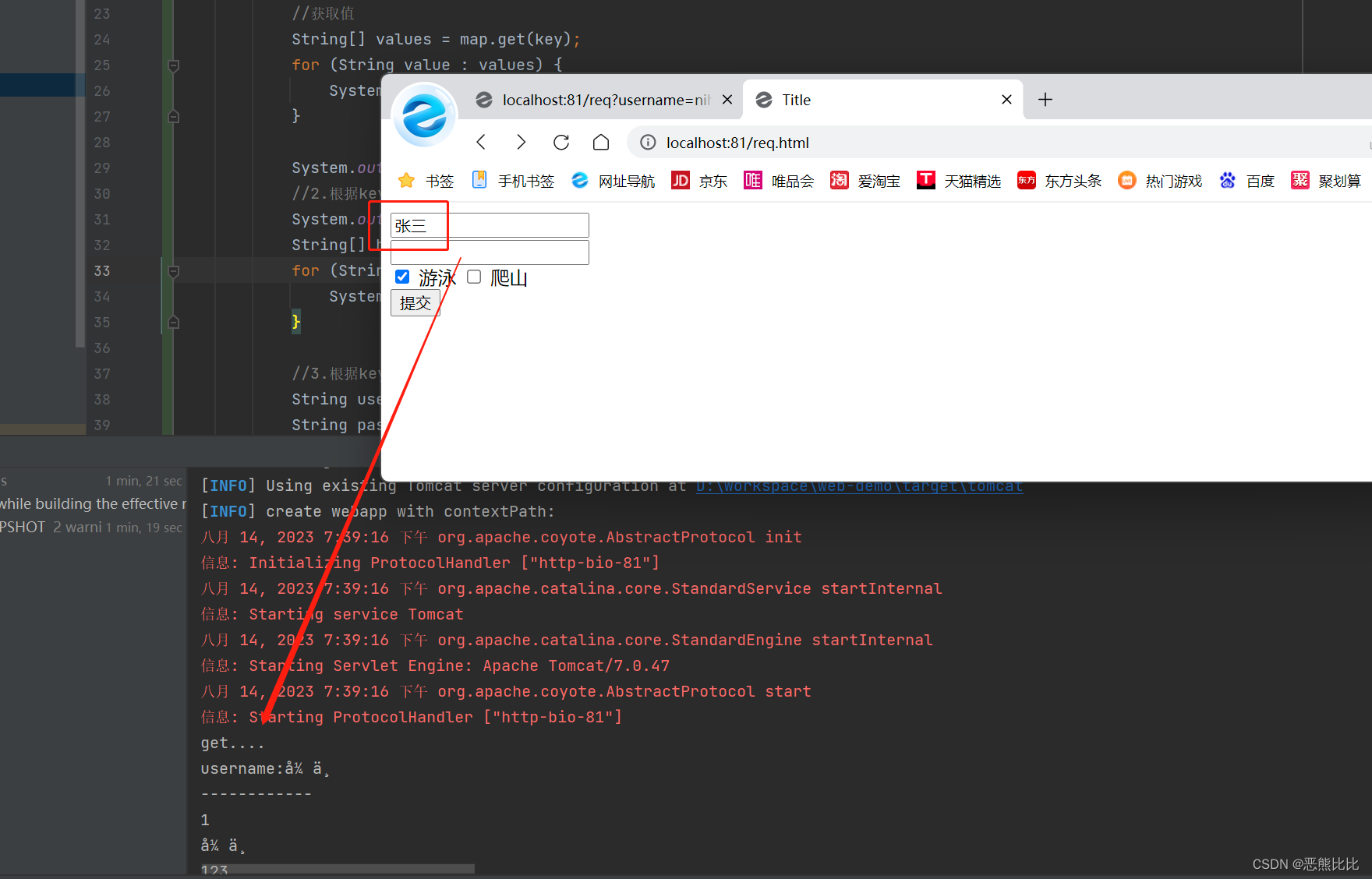1372x879 pixels.
Task: Open the site info icon in the address bar
Action: pyautogui.click(x=648, y=142)
